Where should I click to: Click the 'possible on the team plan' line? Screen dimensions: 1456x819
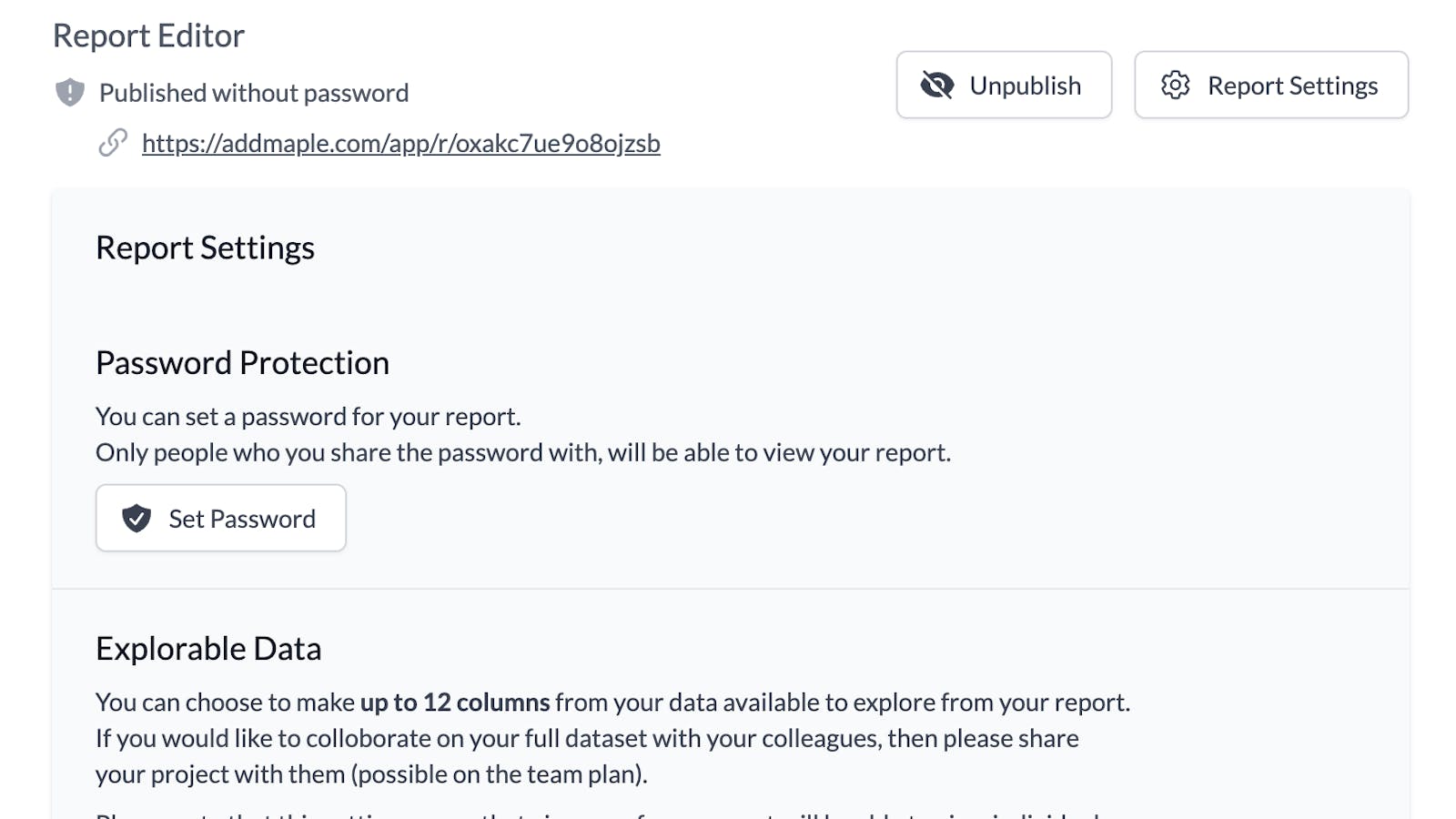[x=371, y=774]
